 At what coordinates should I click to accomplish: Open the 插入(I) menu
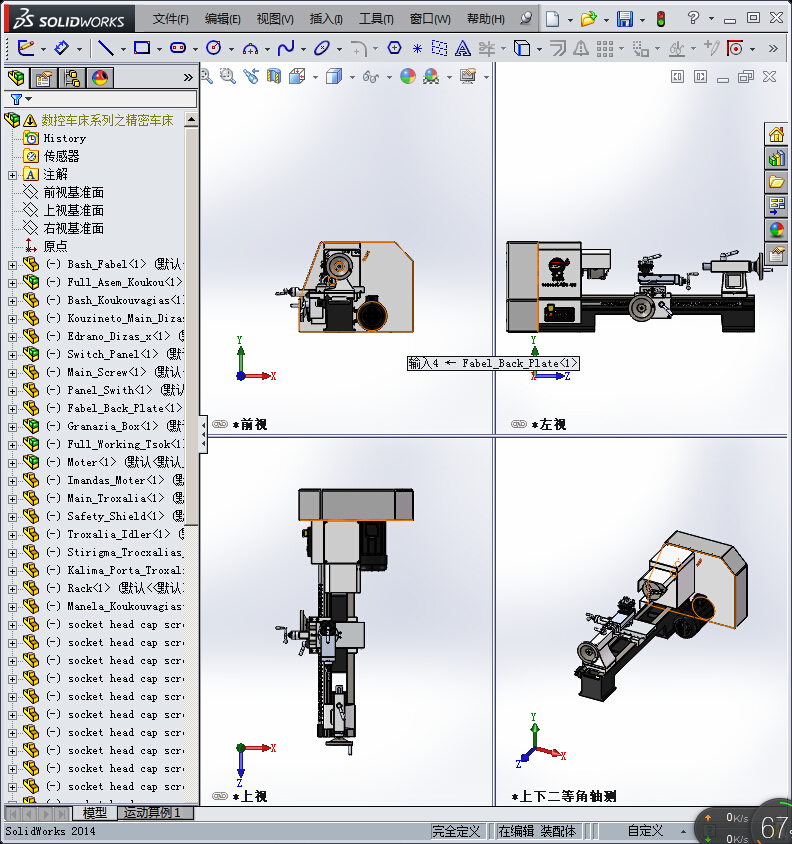pyautogui.click(x=326, y=19)
